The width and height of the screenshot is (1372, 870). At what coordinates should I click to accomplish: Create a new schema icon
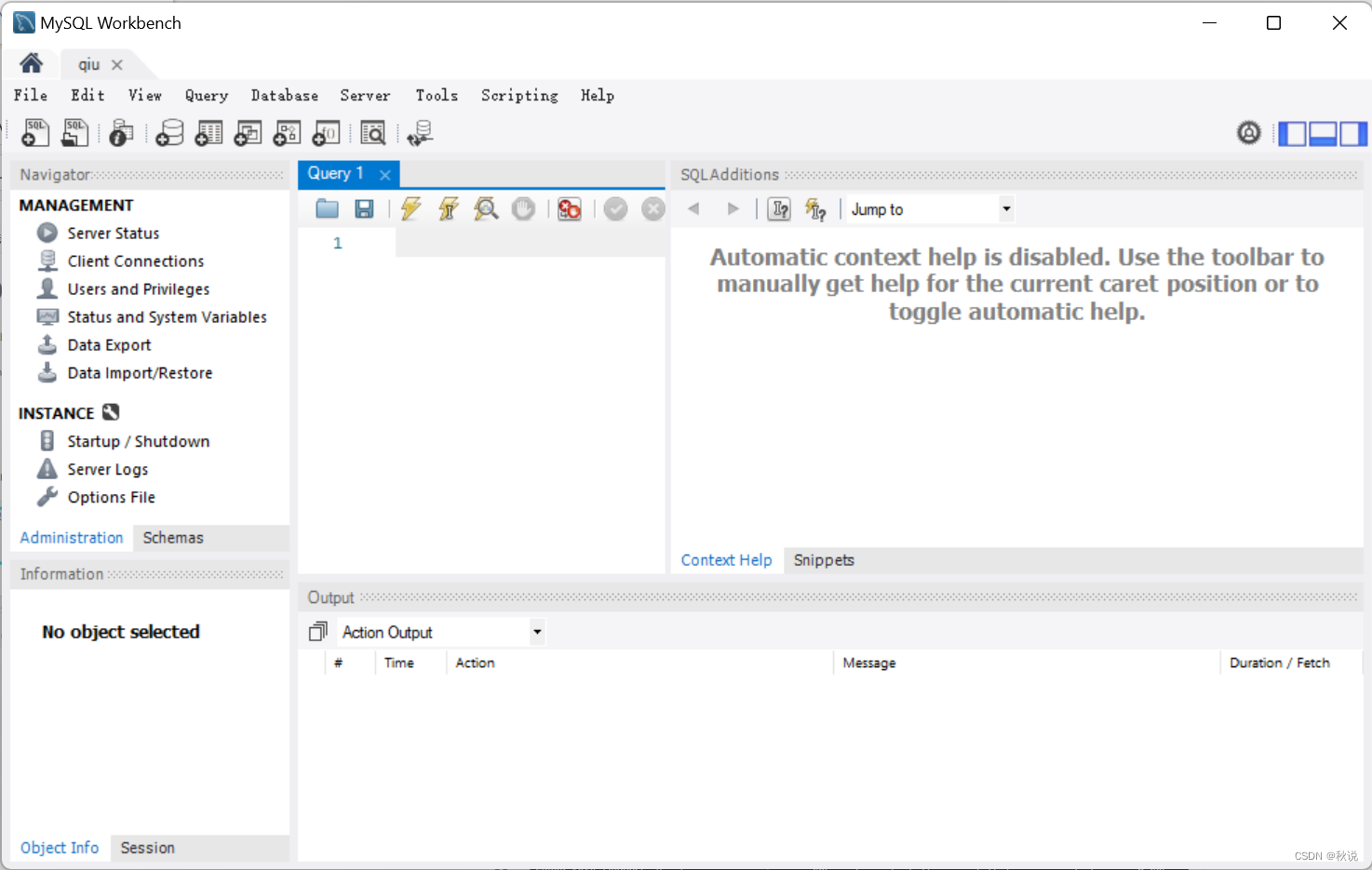click(x=169, y=133)
